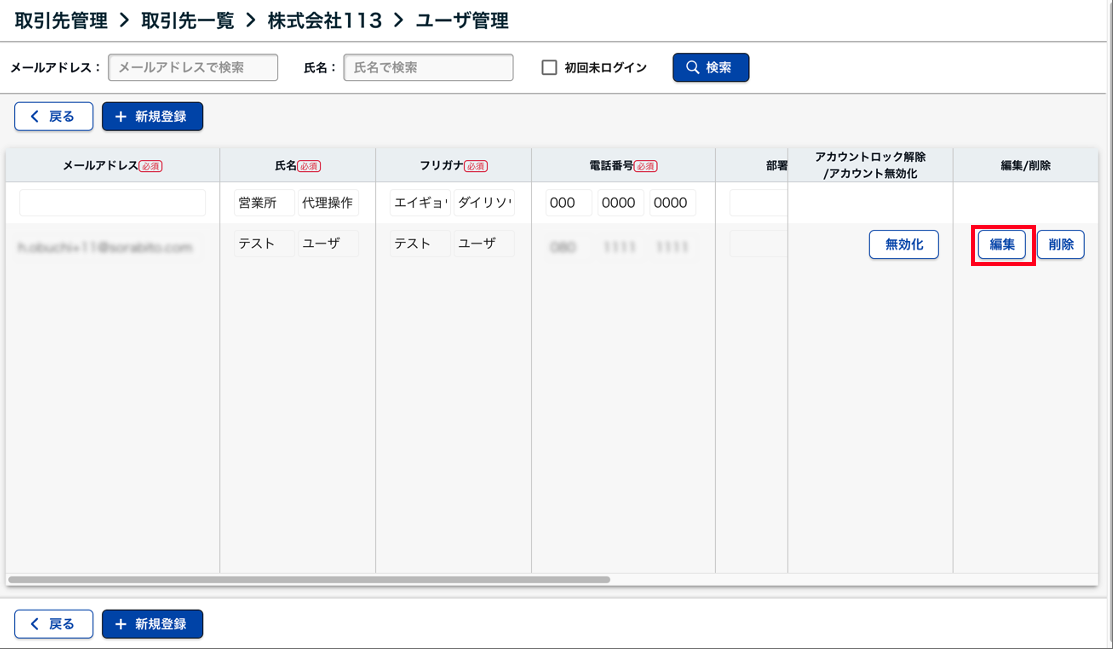Click the メールアドレス column header
Viewport: 1115px width, 651px height.
click(112, 166)
